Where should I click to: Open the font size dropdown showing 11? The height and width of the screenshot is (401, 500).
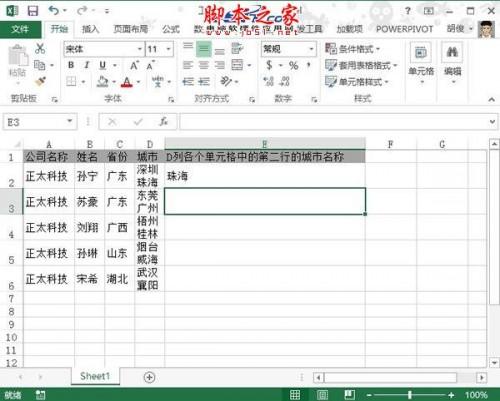click(x=169, y=49)
